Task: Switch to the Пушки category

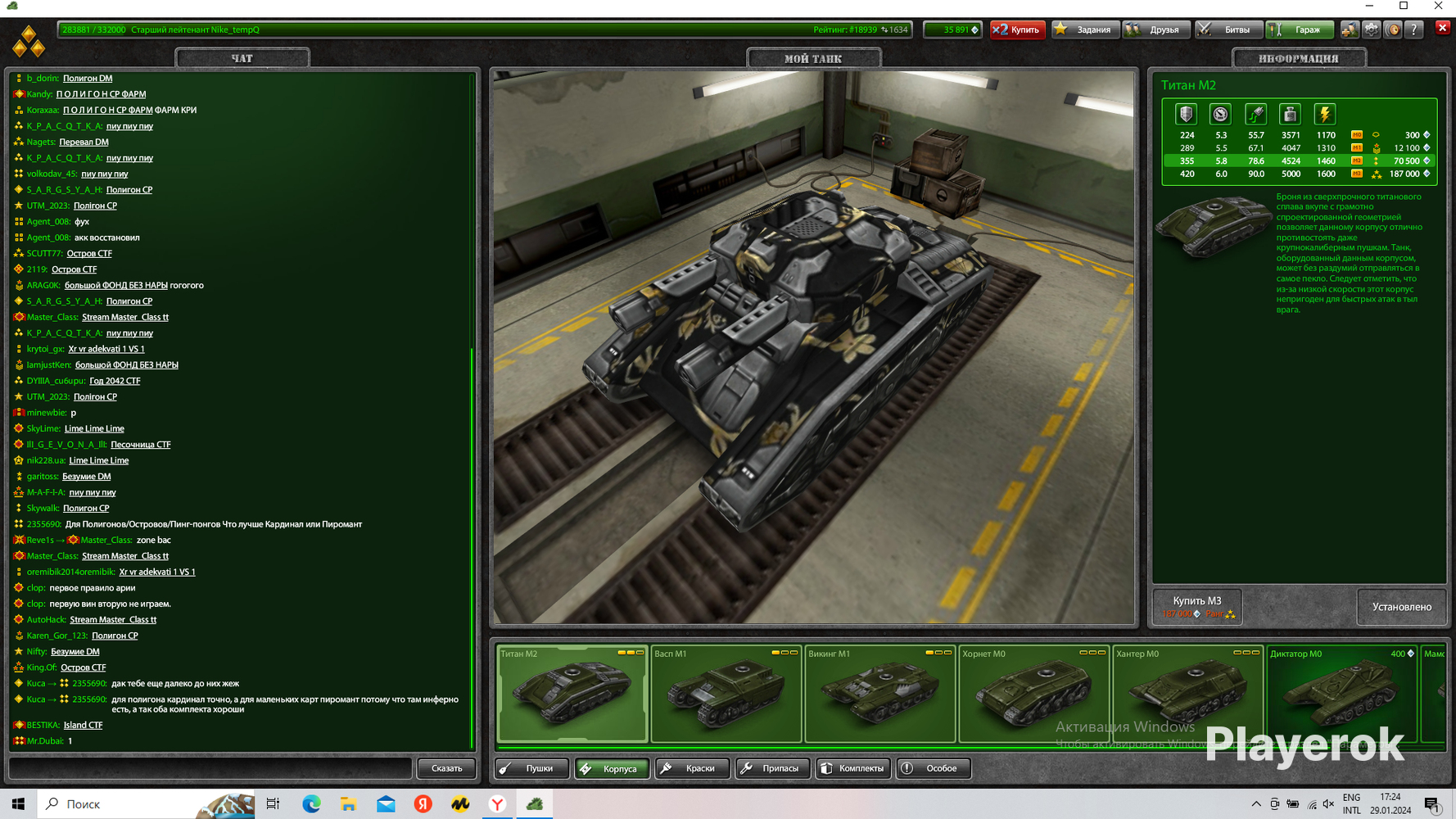Action: (531, 768)
